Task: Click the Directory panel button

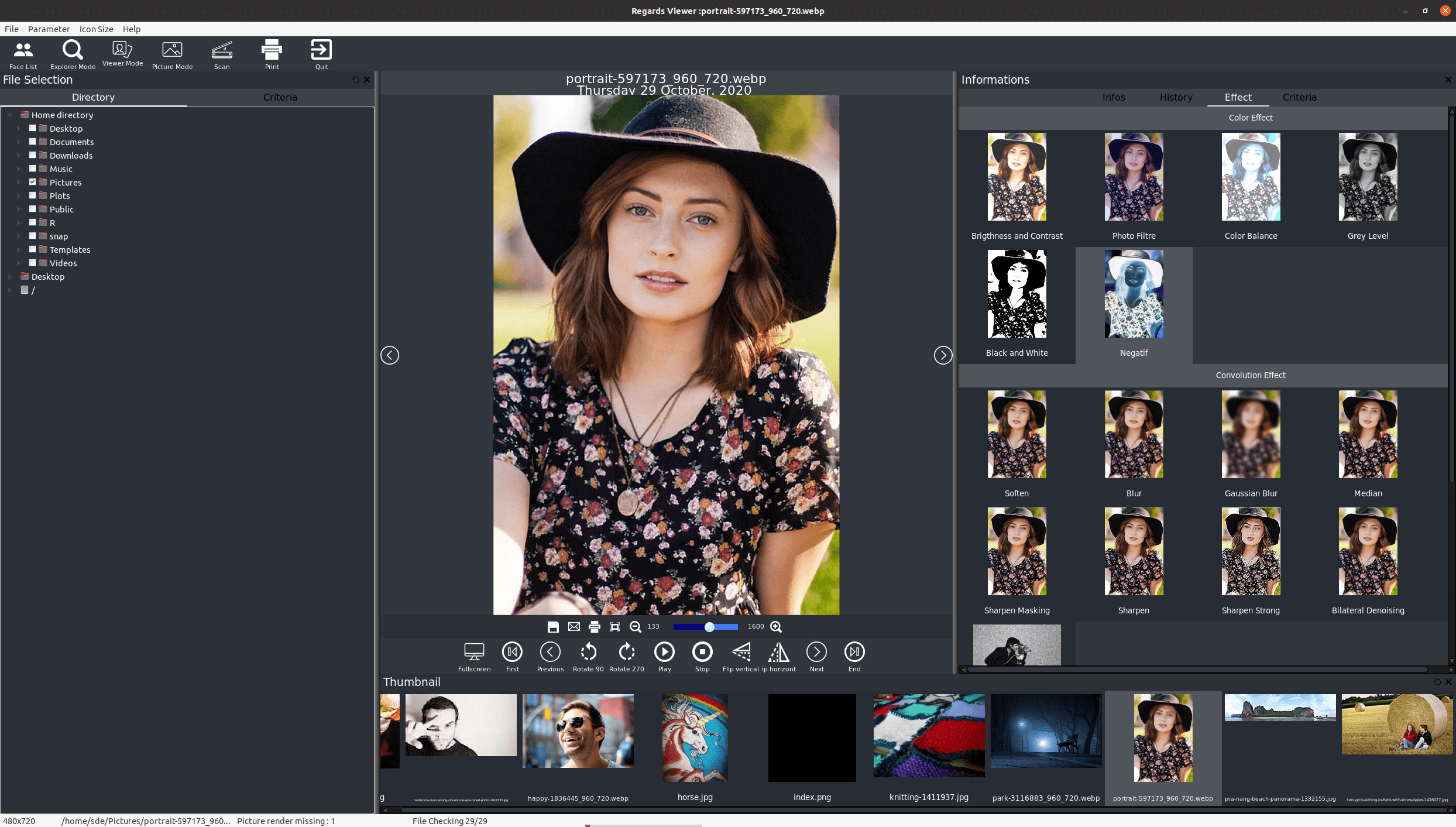Action: coord(93,97)
